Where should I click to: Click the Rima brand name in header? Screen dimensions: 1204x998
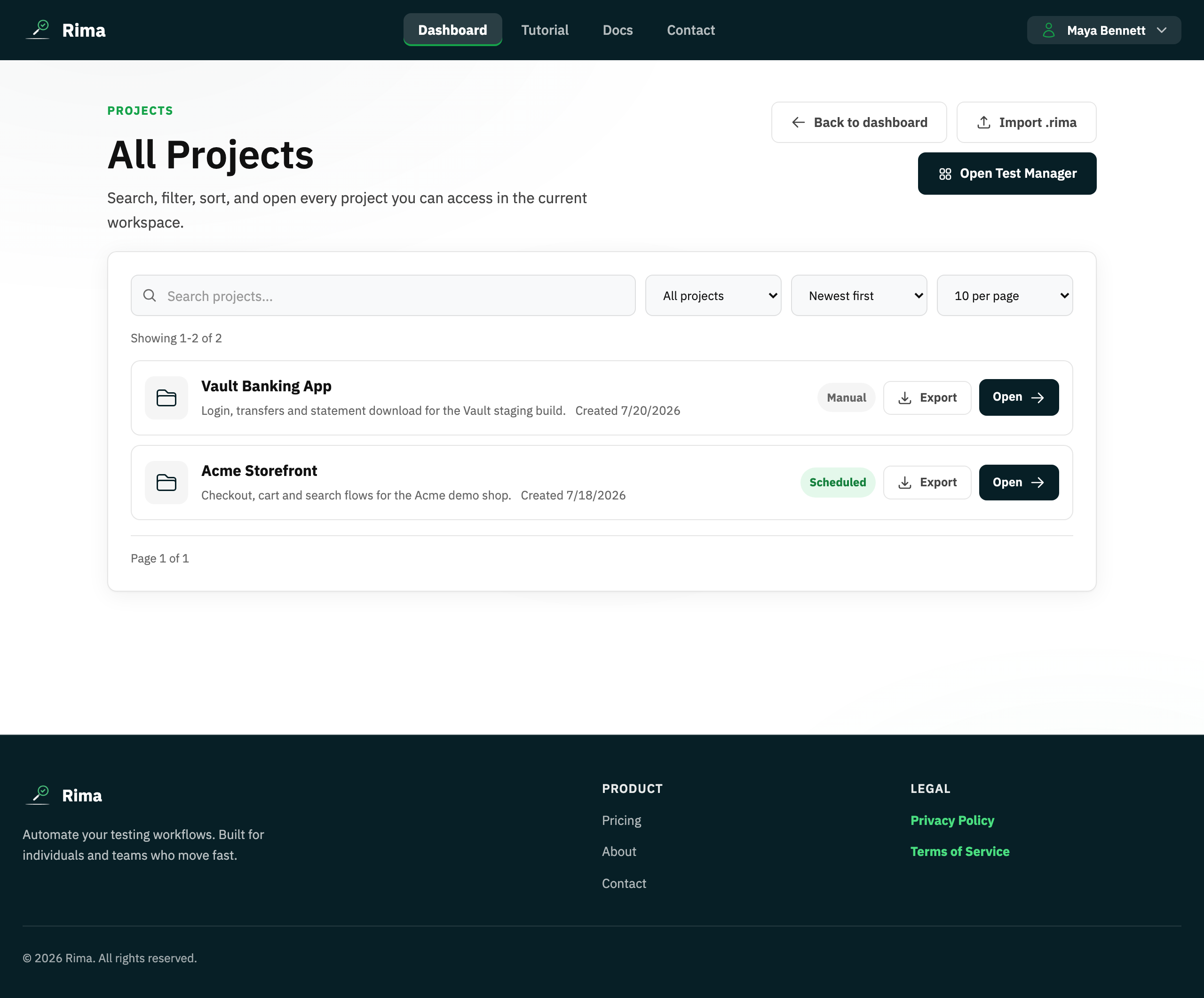(x=84, y=30)
